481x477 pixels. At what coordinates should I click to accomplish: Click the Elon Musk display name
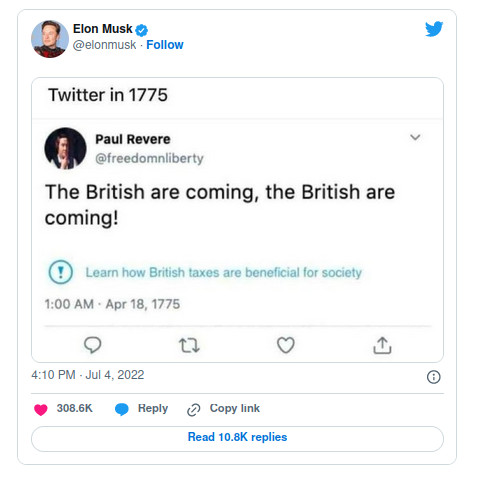click(x=103, y=29)
